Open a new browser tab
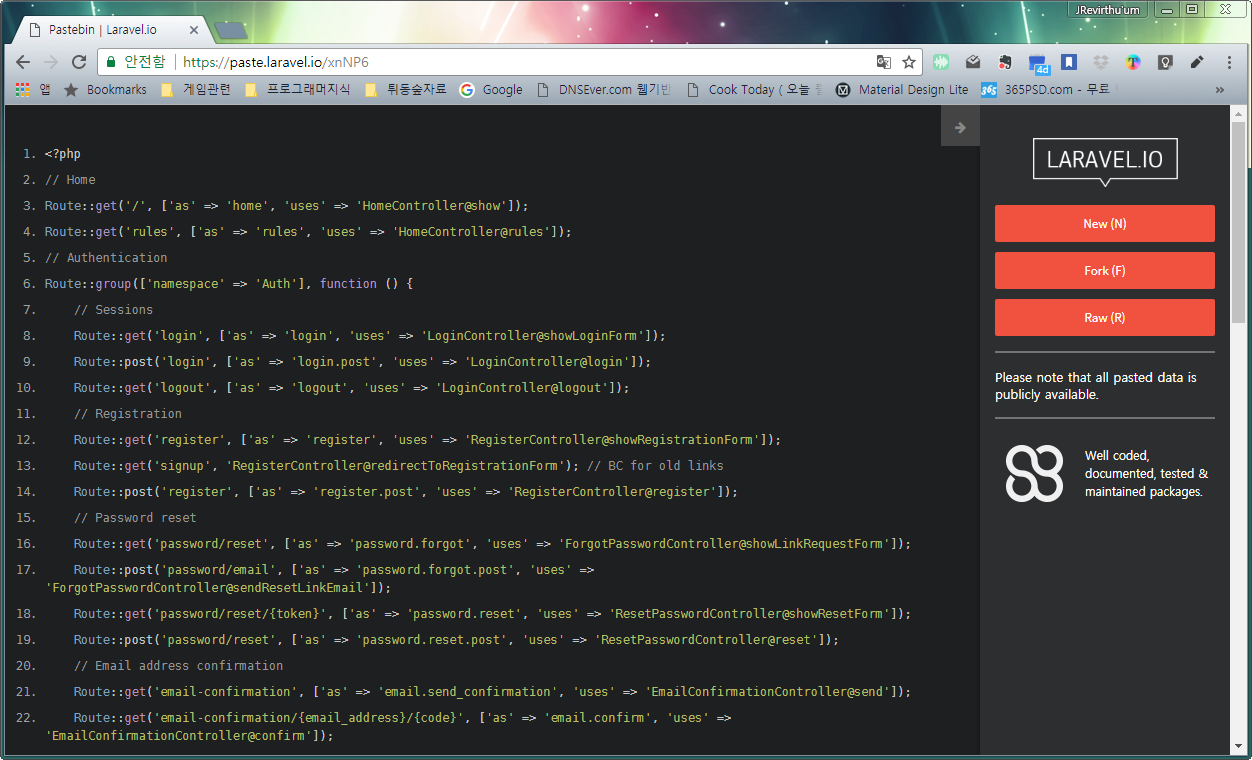Image resolution: width=1252 pixels, height=760 pixels. (x=231, y=31)
